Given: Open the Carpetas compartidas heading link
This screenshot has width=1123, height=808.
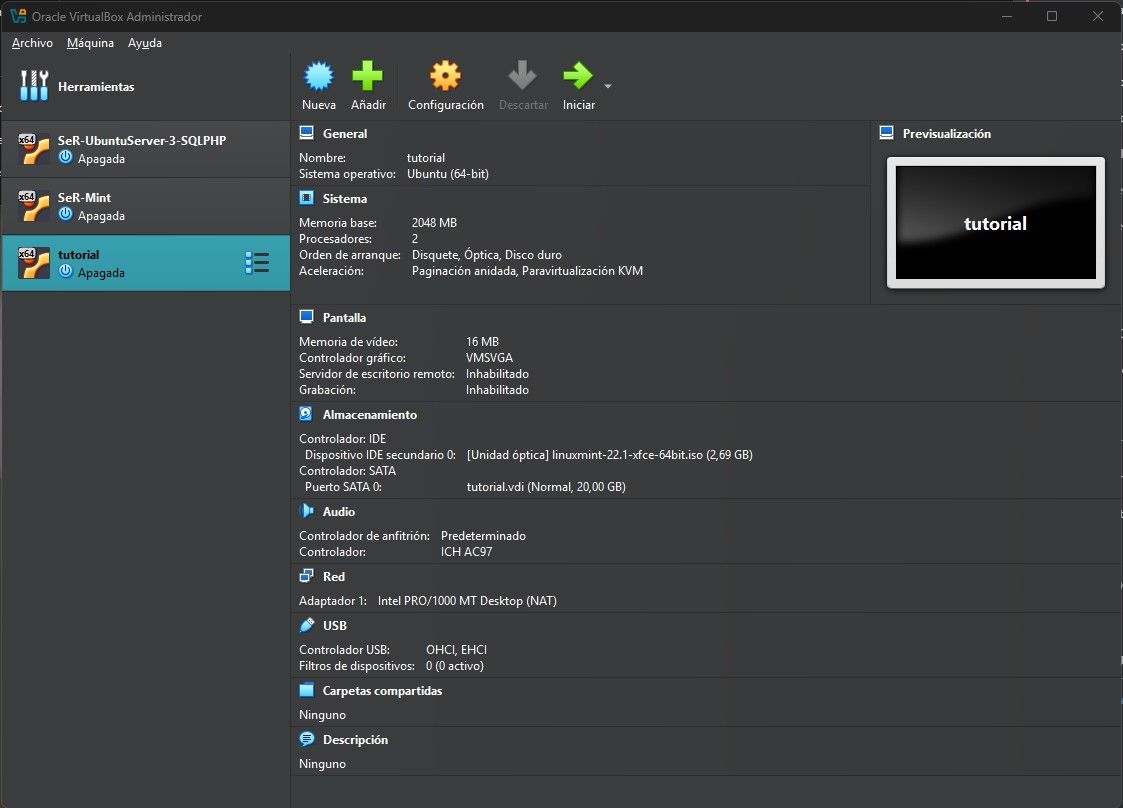Looking at the screenshot, I should (x=382, y=691).
